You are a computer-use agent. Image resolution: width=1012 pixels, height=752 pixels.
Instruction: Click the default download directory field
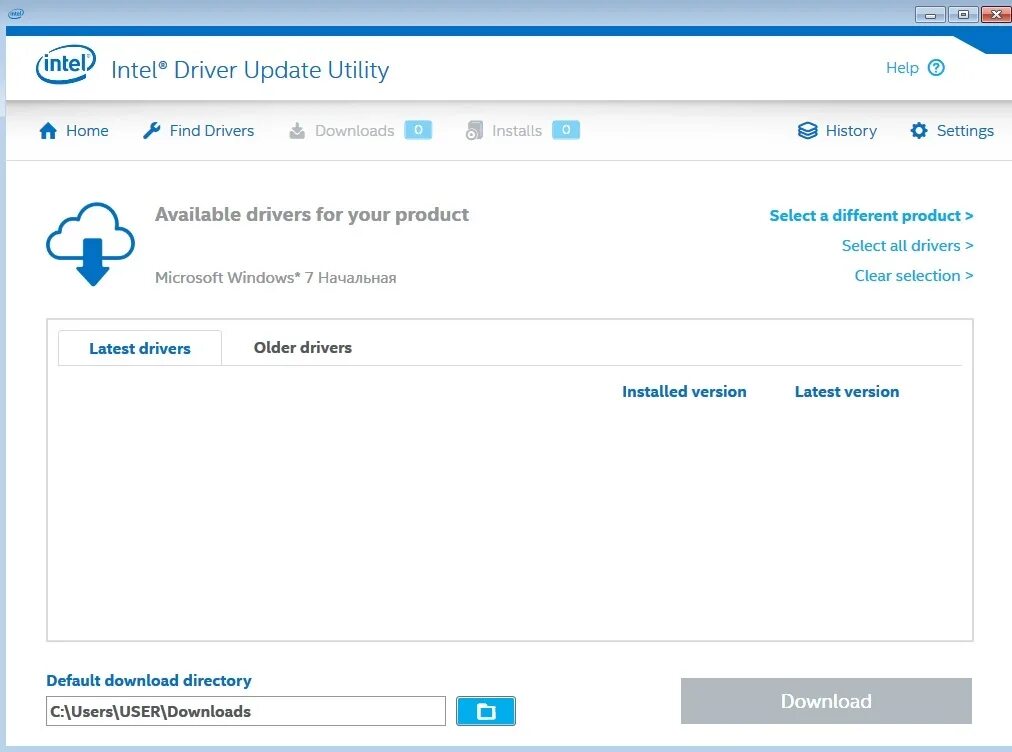coord(246,711)
